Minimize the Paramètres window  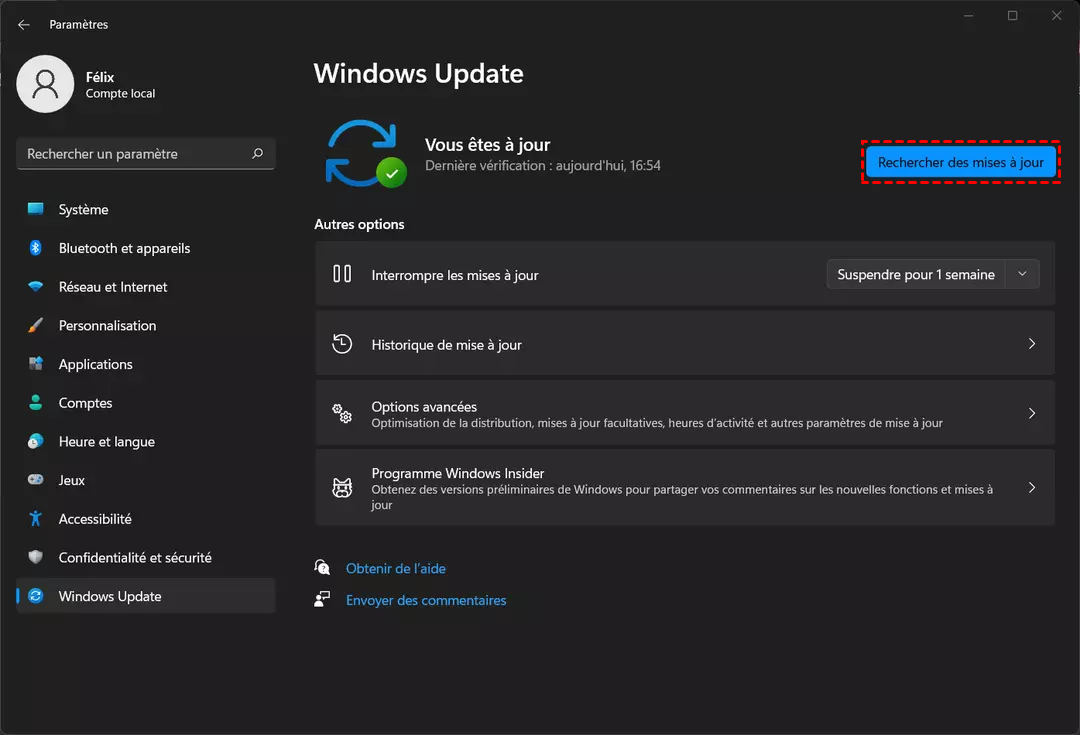(x=968, y=15)
